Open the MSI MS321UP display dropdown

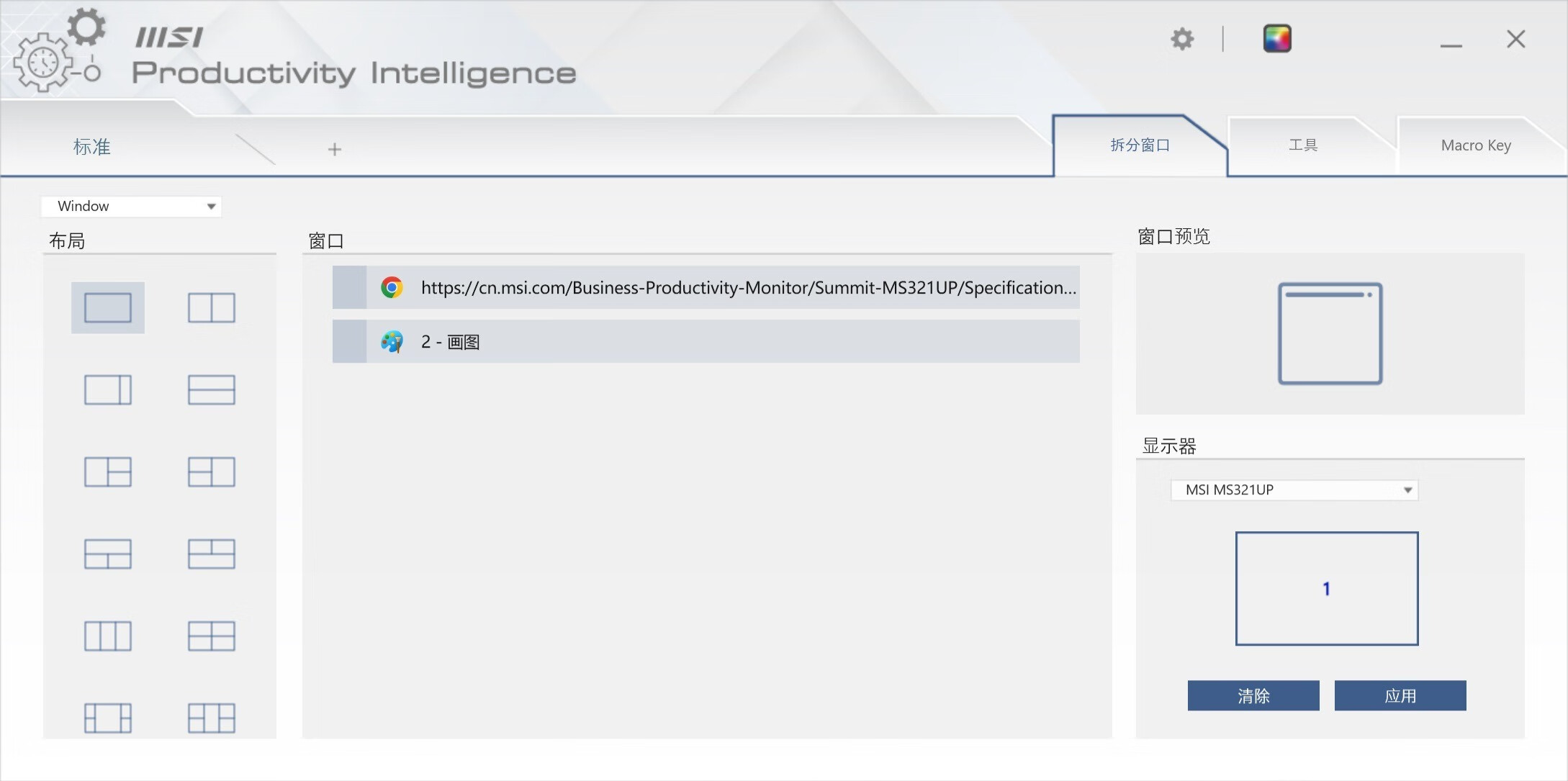click(x=1294, y=490)
